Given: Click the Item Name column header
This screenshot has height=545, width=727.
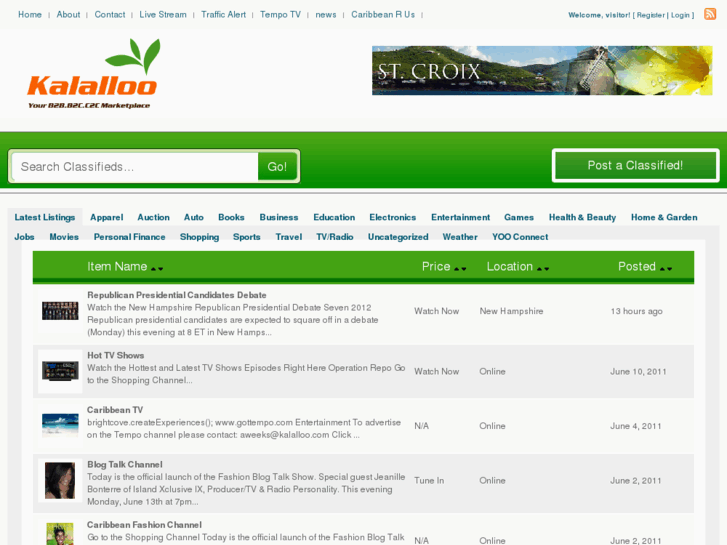Looking at the screenshot, I should coord(117,266).
